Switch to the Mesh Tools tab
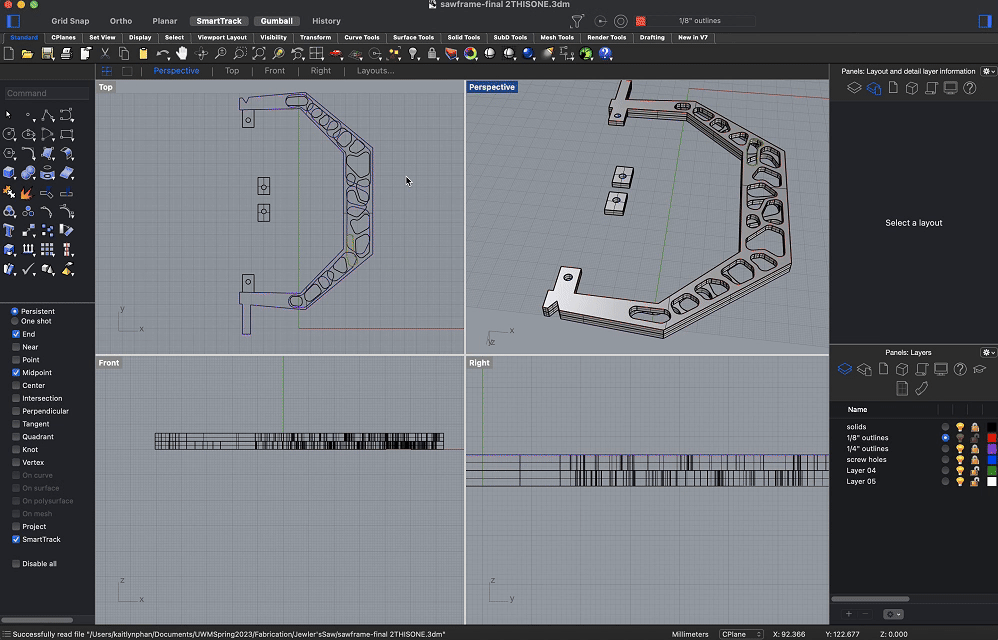The image size is (998, 640). point(557,38)
